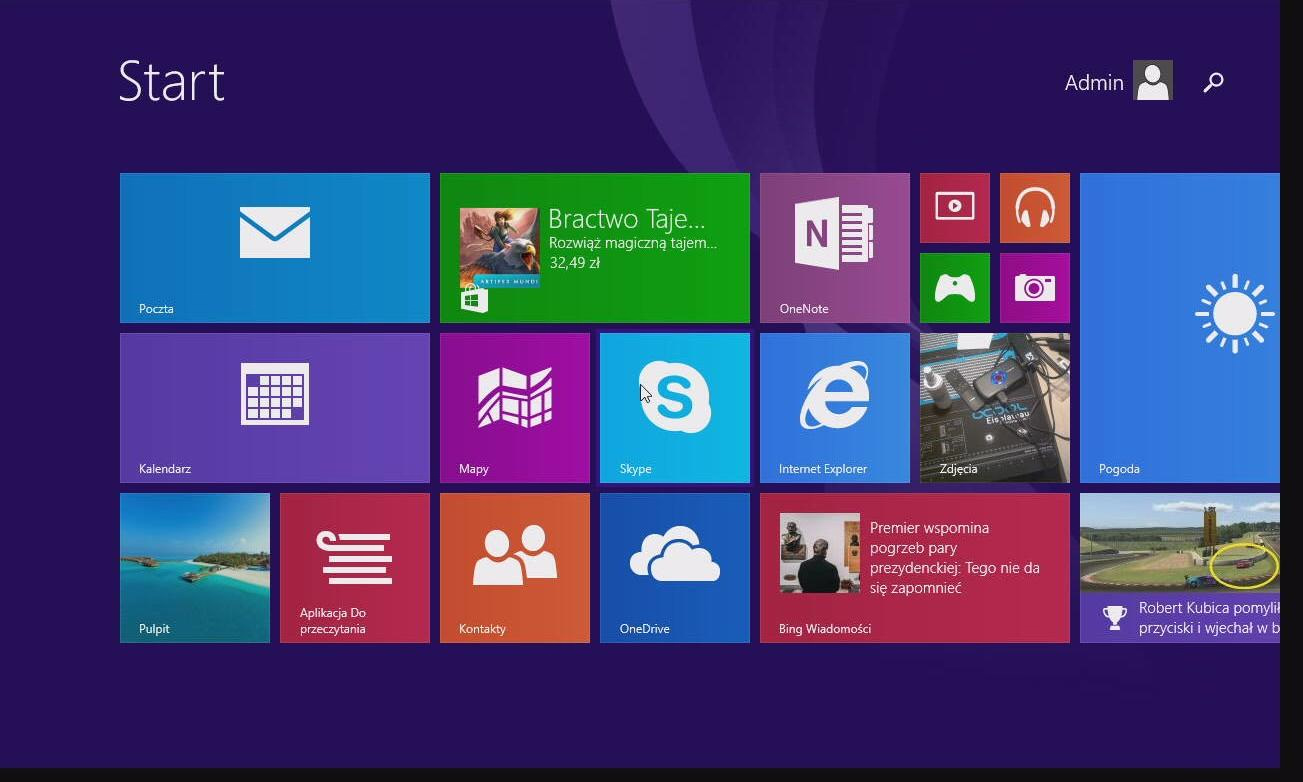Viewport: 1303px width, 782px height.
Task: Open the Admin user account menu
Action: click(1118, 82)
